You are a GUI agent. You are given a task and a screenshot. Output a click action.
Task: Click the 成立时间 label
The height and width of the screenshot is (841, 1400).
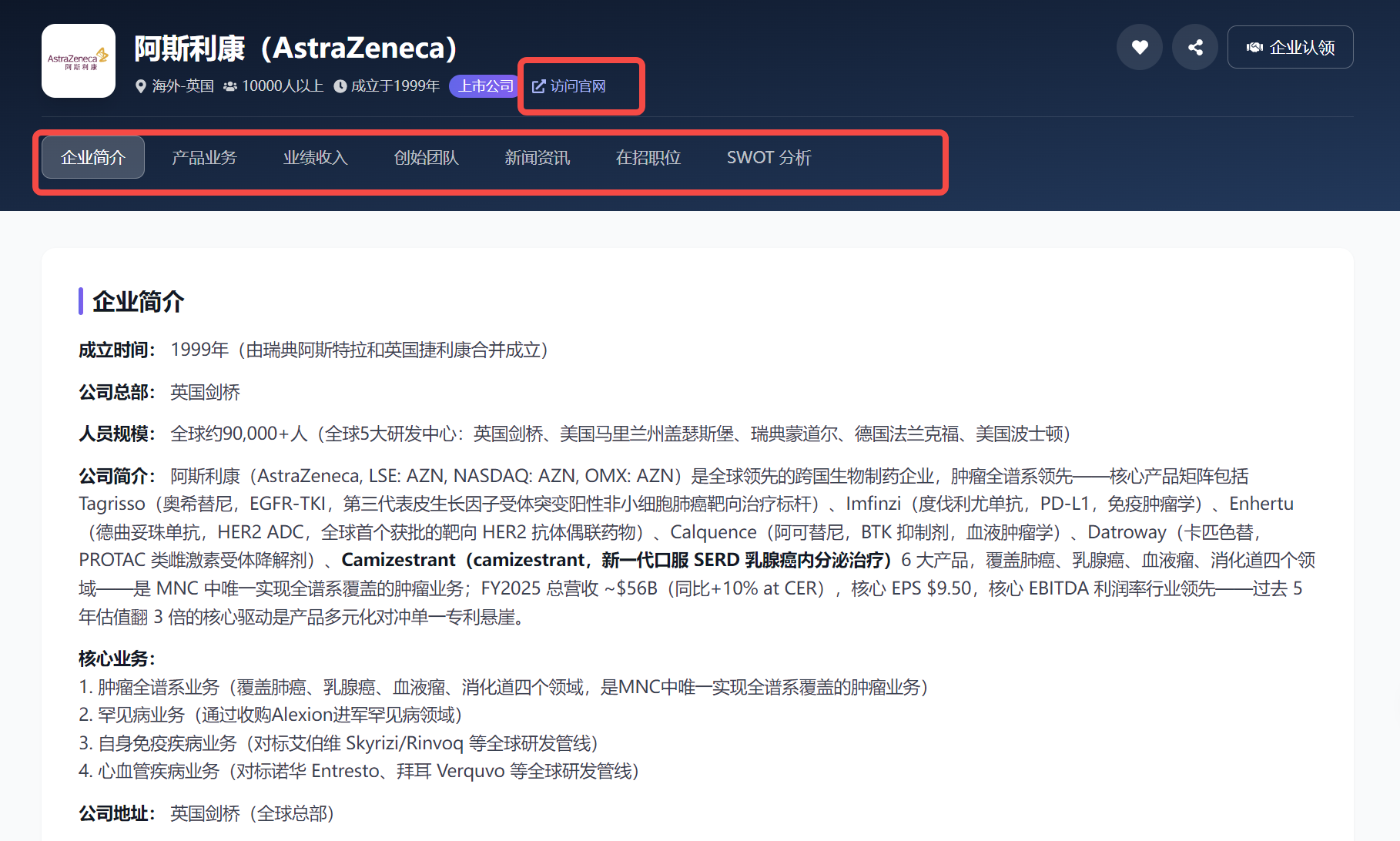pyautogui.click(x=116, y=350)
